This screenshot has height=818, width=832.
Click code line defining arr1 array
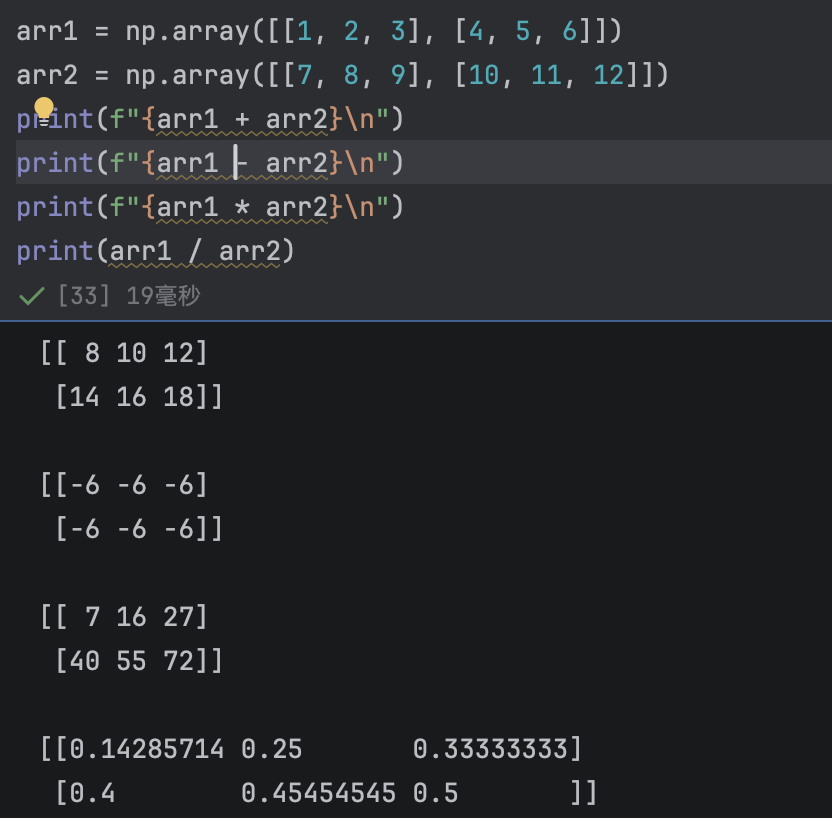[x=319, y=31]
